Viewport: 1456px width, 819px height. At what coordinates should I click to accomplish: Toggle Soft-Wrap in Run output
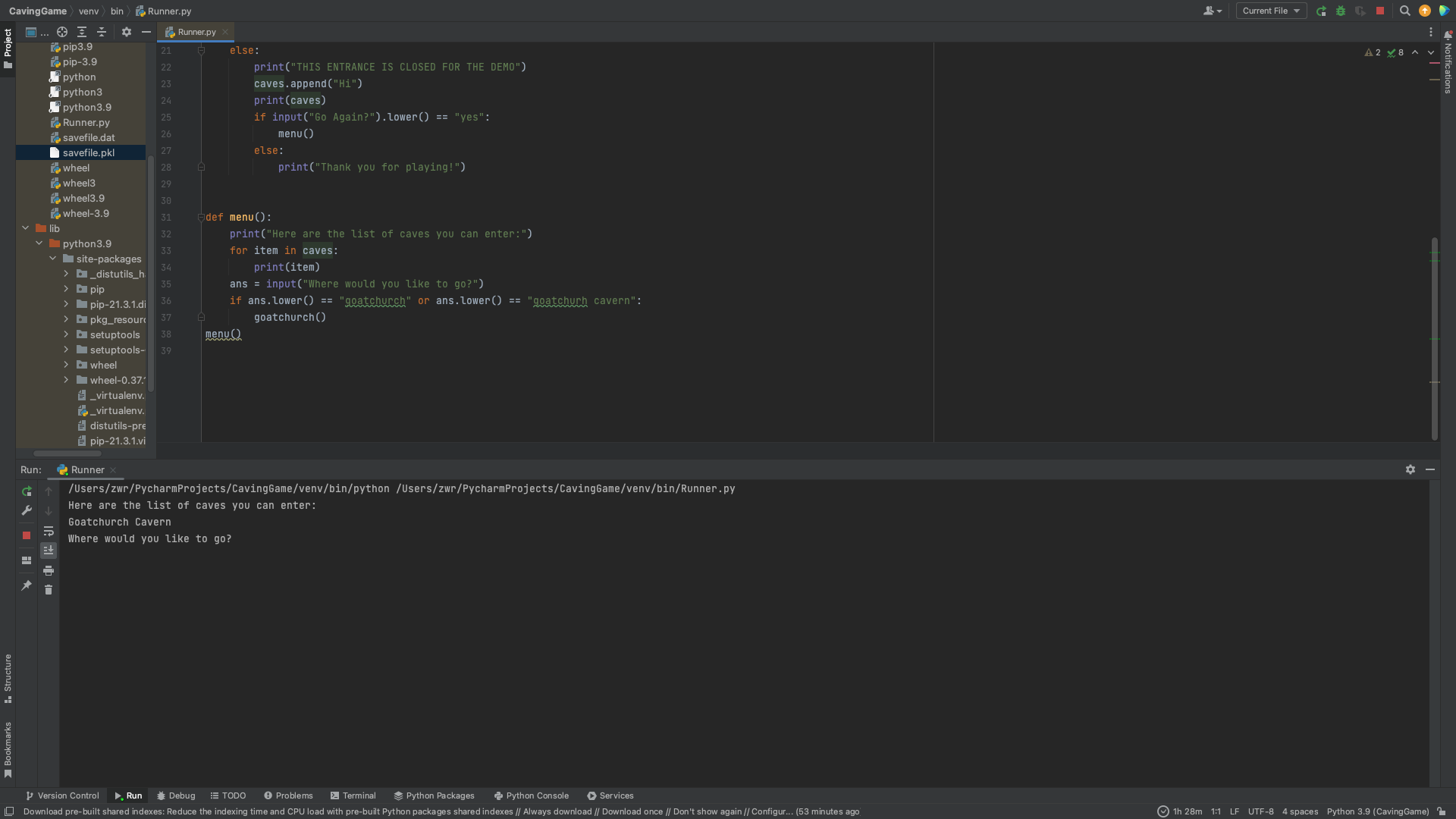pos(49,531)
